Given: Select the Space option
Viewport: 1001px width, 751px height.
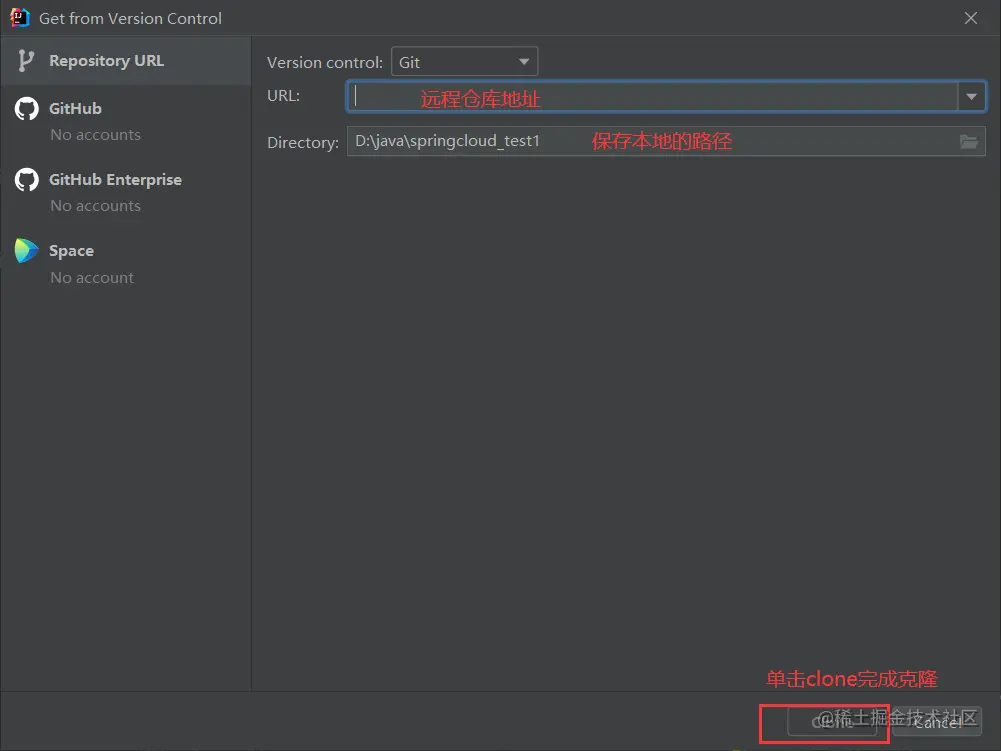Looking at the screenshot, I should pyautogui.click(x=126, y=263).
